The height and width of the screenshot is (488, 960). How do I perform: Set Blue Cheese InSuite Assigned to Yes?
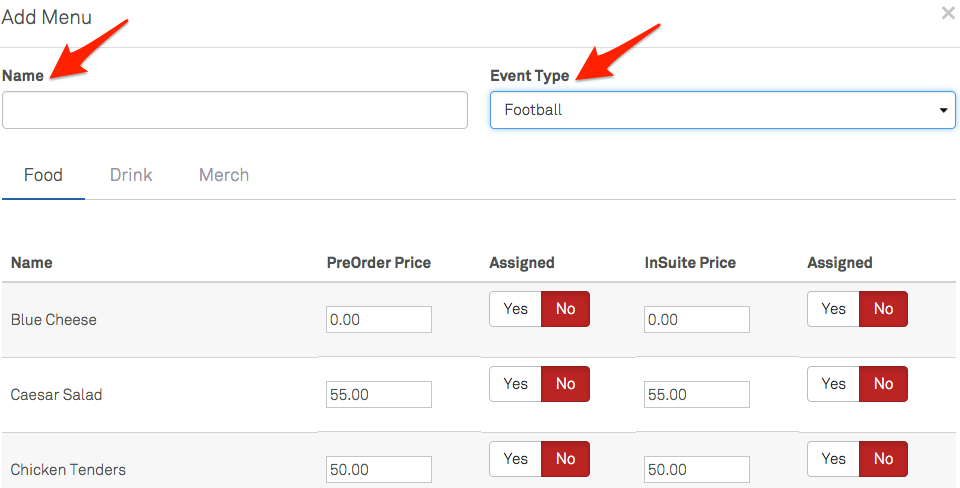(x=833, y=309)
